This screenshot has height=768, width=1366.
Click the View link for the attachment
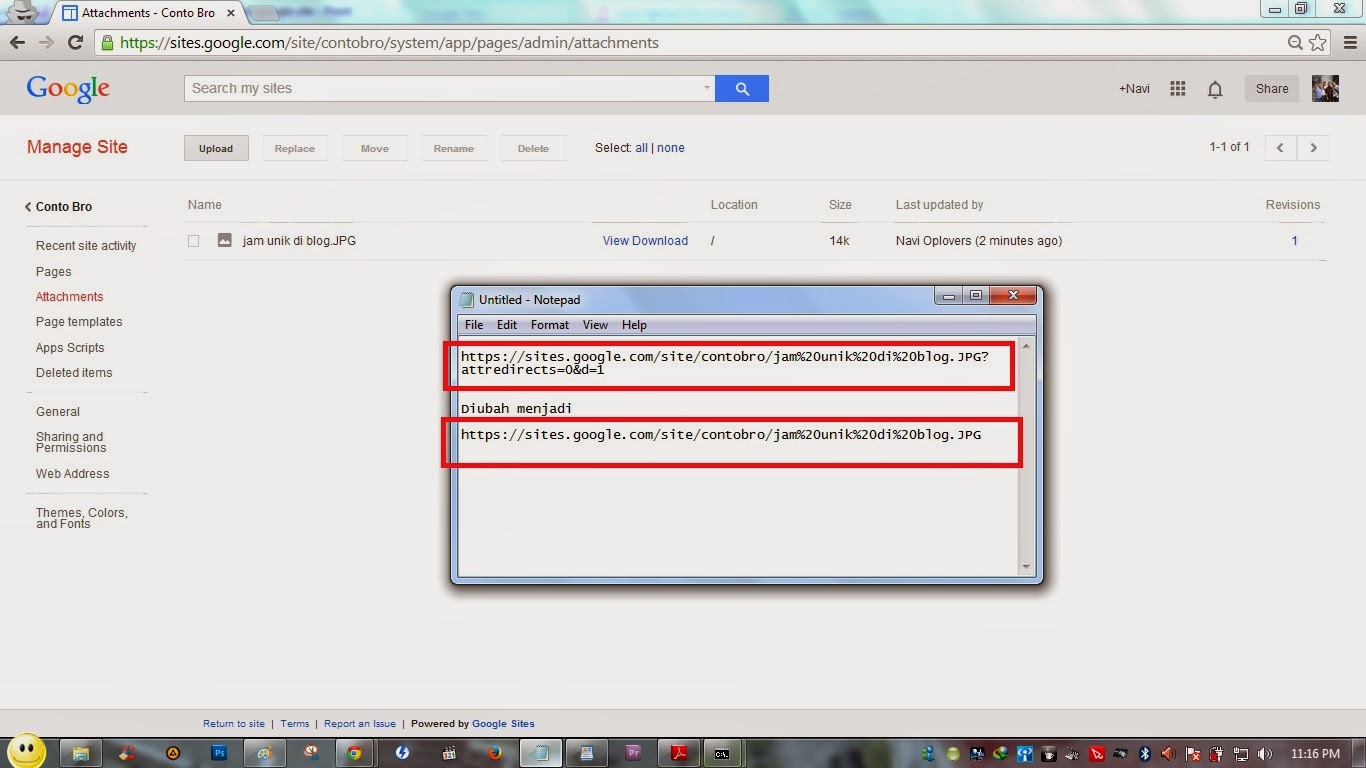(616, 241)
